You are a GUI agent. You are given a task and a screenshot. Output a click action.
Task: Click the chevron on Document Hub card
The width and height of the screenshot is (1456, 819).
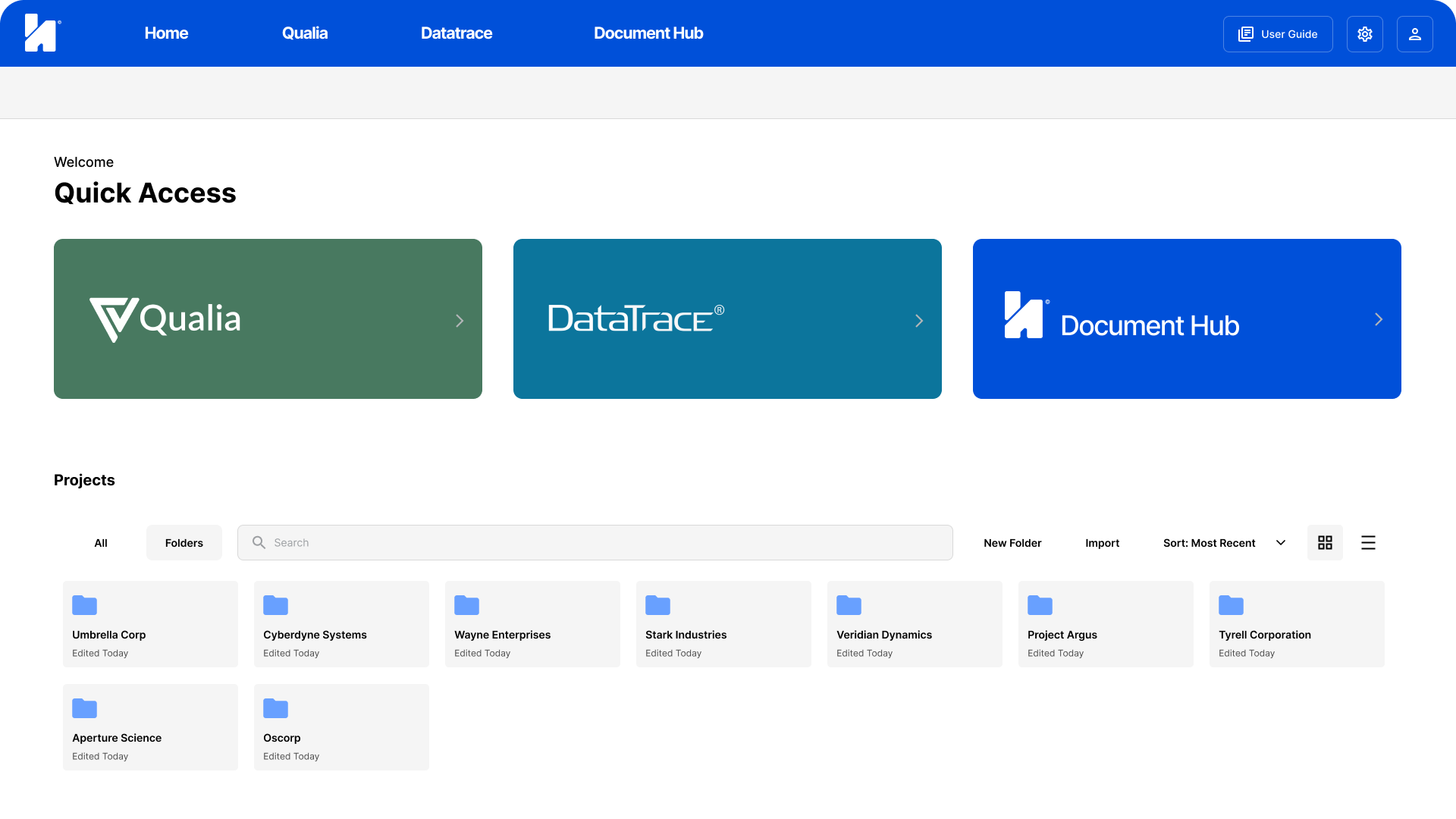[x=1379, y=319]
